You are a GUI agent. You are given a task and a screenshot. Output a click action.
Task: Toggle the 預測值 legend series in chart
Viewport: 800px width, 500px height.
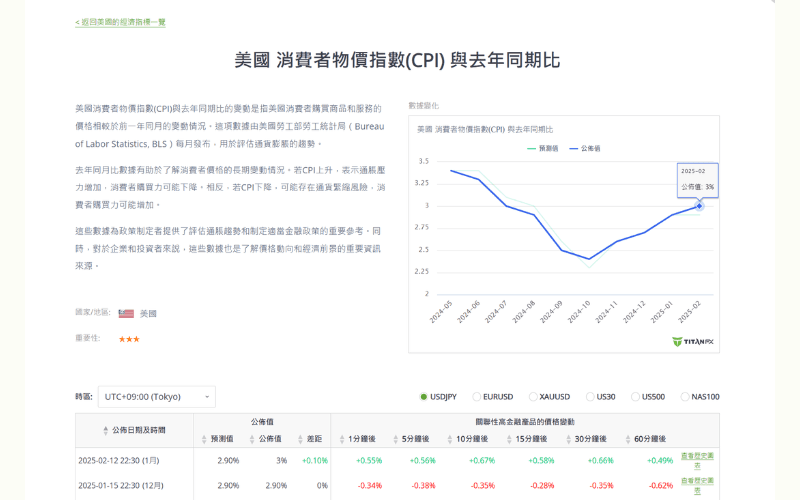[x=542, y=148]
